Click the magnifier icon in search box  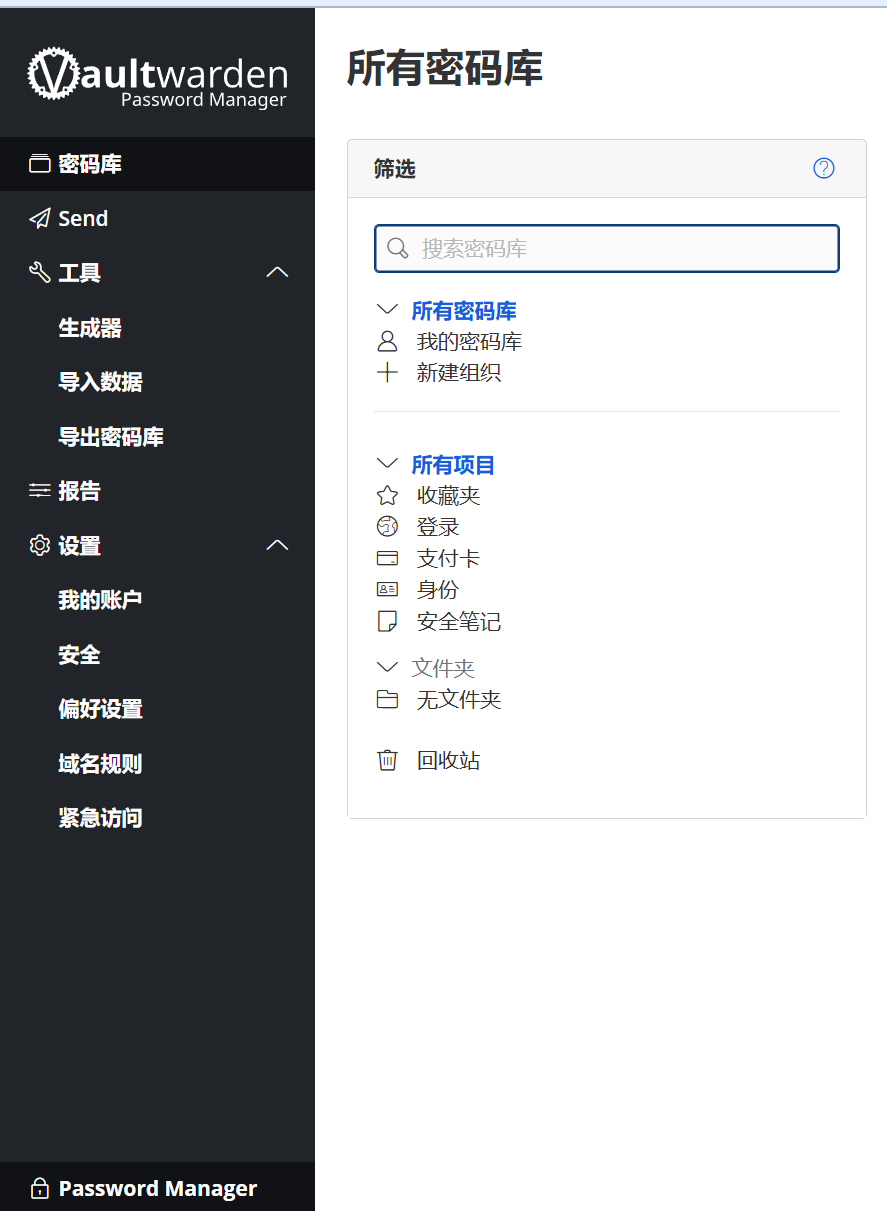pyautogui.click(x=397, y=248)
